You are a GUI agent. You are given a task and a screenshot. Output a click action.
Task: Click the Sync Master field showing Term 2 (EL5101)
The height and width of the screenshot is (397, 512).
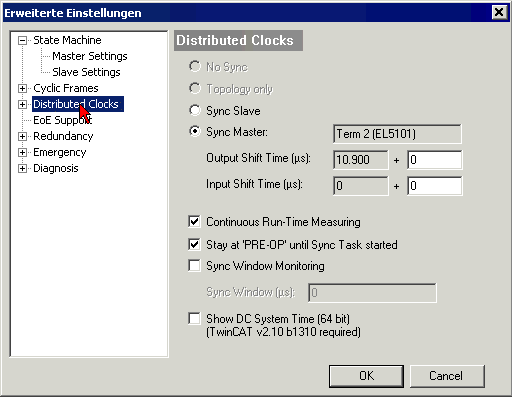click(397, 134)
